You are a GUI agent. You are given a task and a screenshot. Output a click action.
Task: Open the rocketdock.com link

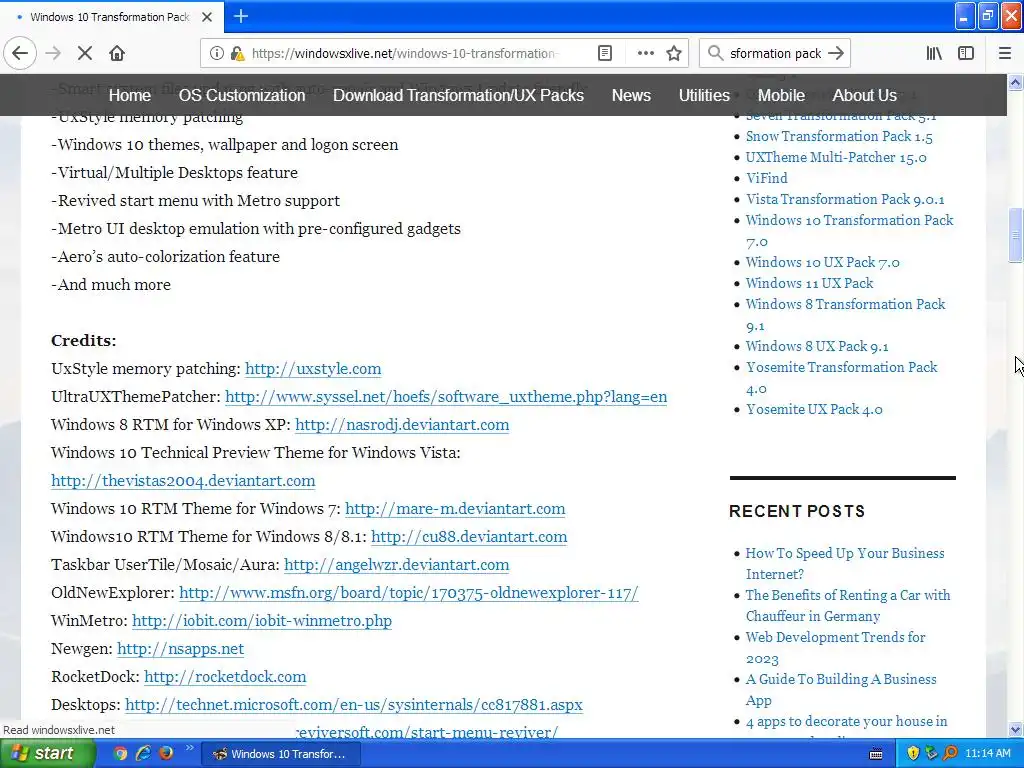(225, 677)
